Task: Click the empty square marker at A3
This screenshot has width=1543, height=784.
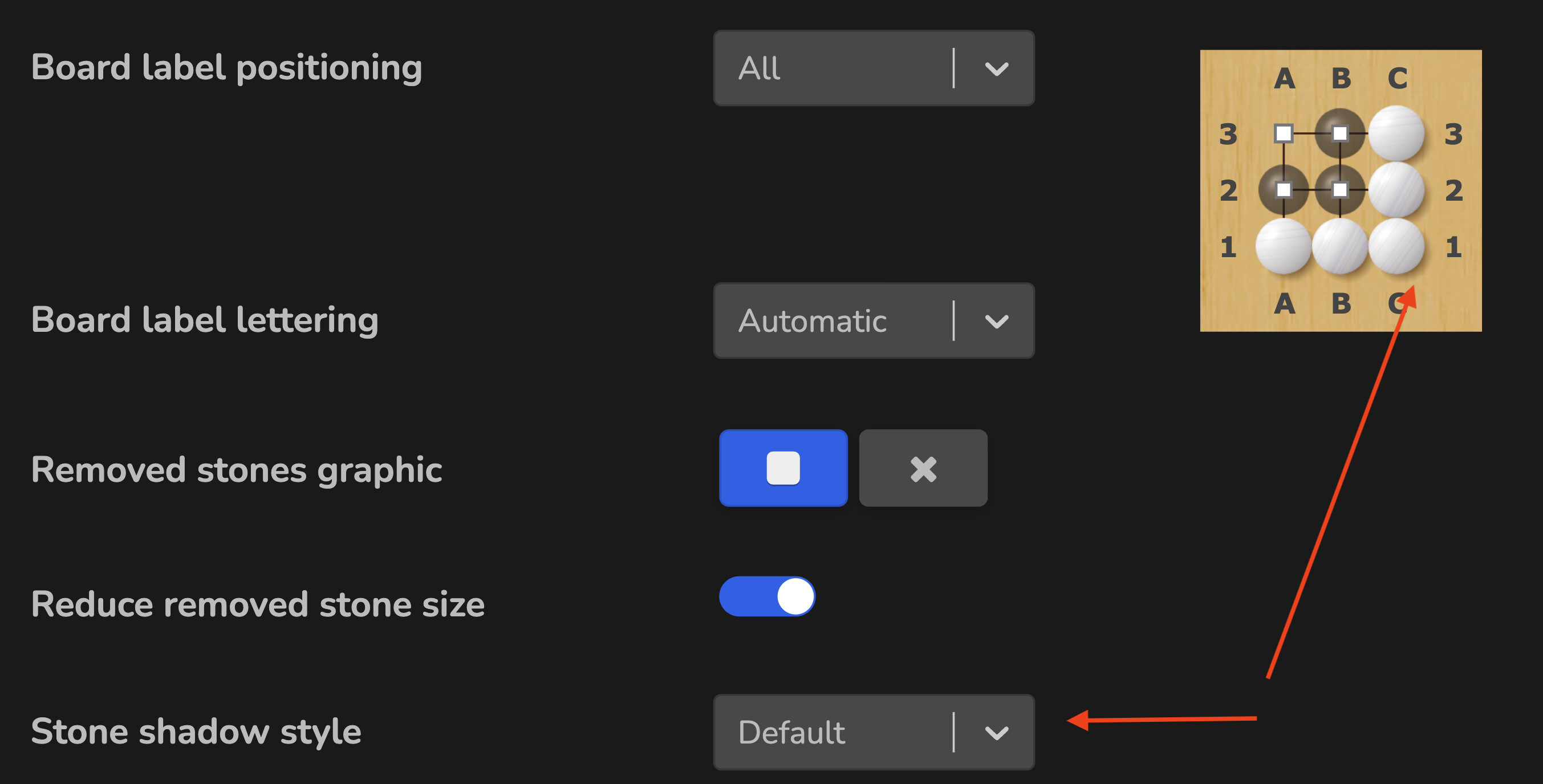Action: click(x=1284, y=133)
